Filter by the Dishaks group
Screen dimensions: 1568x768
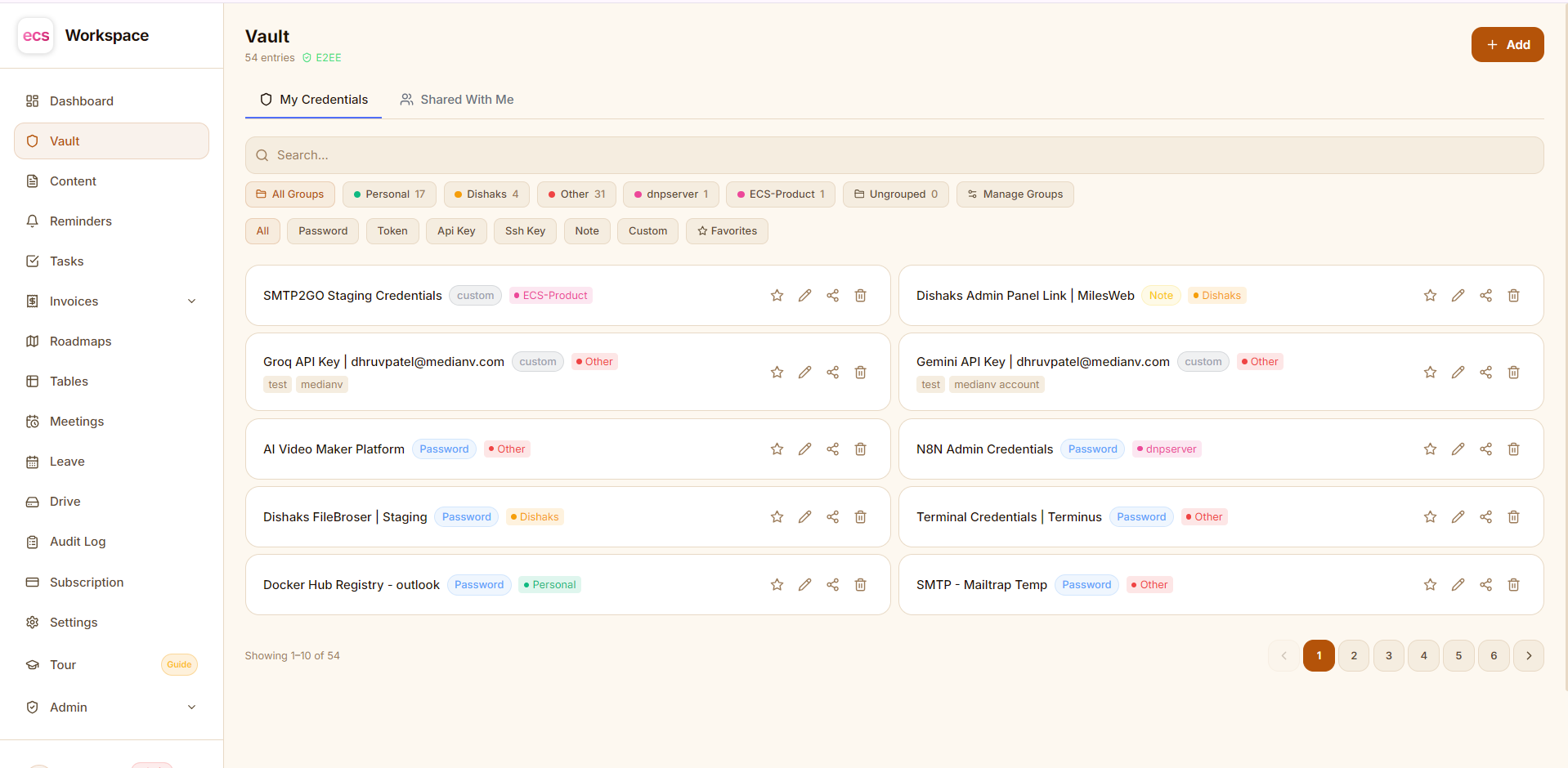pyautogui.click(x=486, y=194)
